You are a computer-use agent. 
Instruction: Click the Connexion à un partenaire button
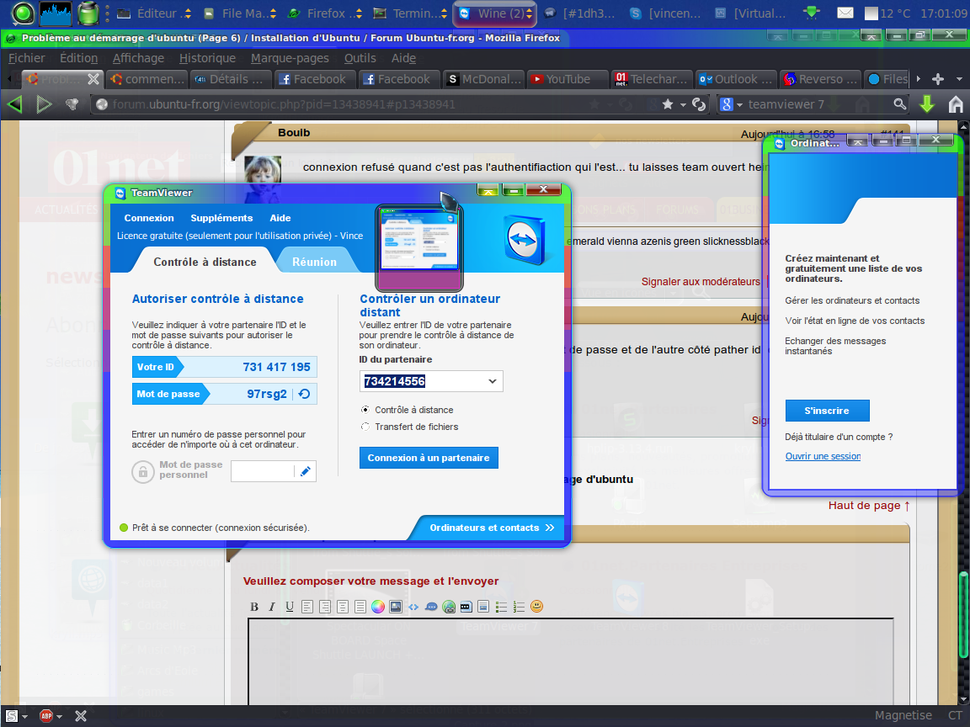click(x=429, y=458)
